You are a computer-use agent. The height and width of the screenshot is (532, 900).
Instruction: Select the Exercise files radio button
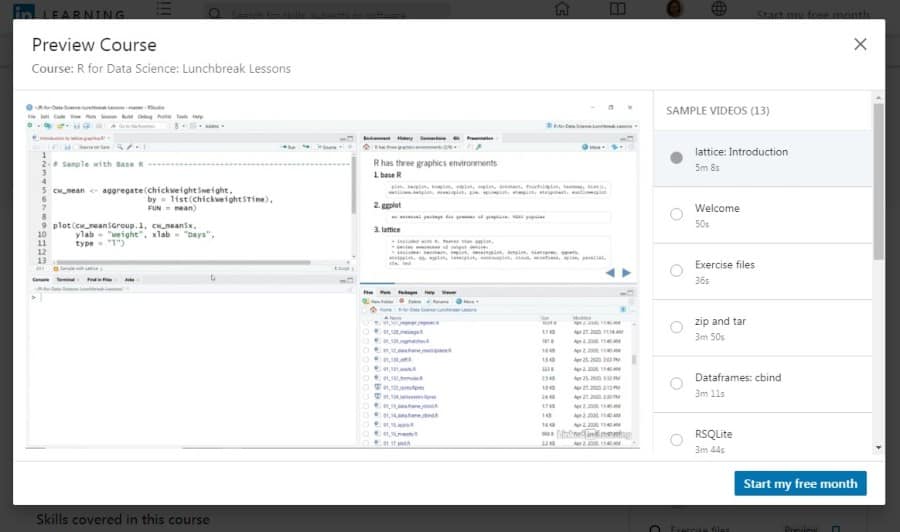pos(676,270)
